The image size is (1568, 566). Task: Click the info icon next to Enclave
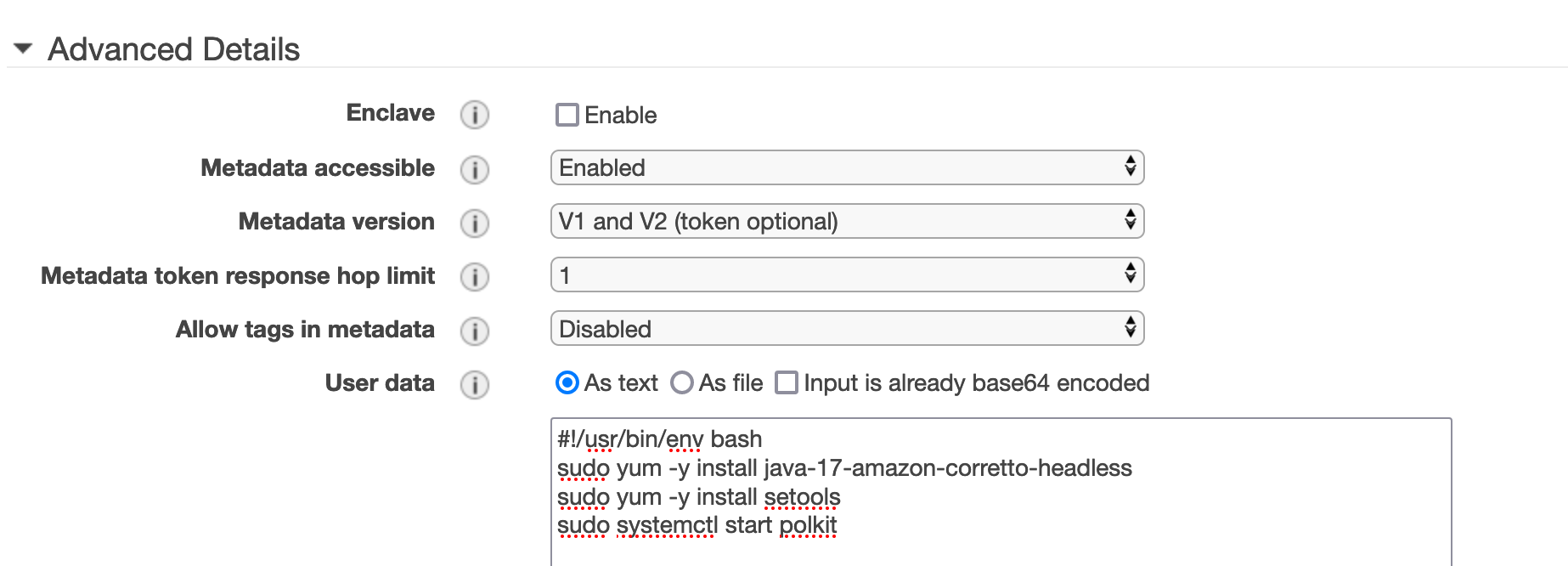tap(475, 115)
